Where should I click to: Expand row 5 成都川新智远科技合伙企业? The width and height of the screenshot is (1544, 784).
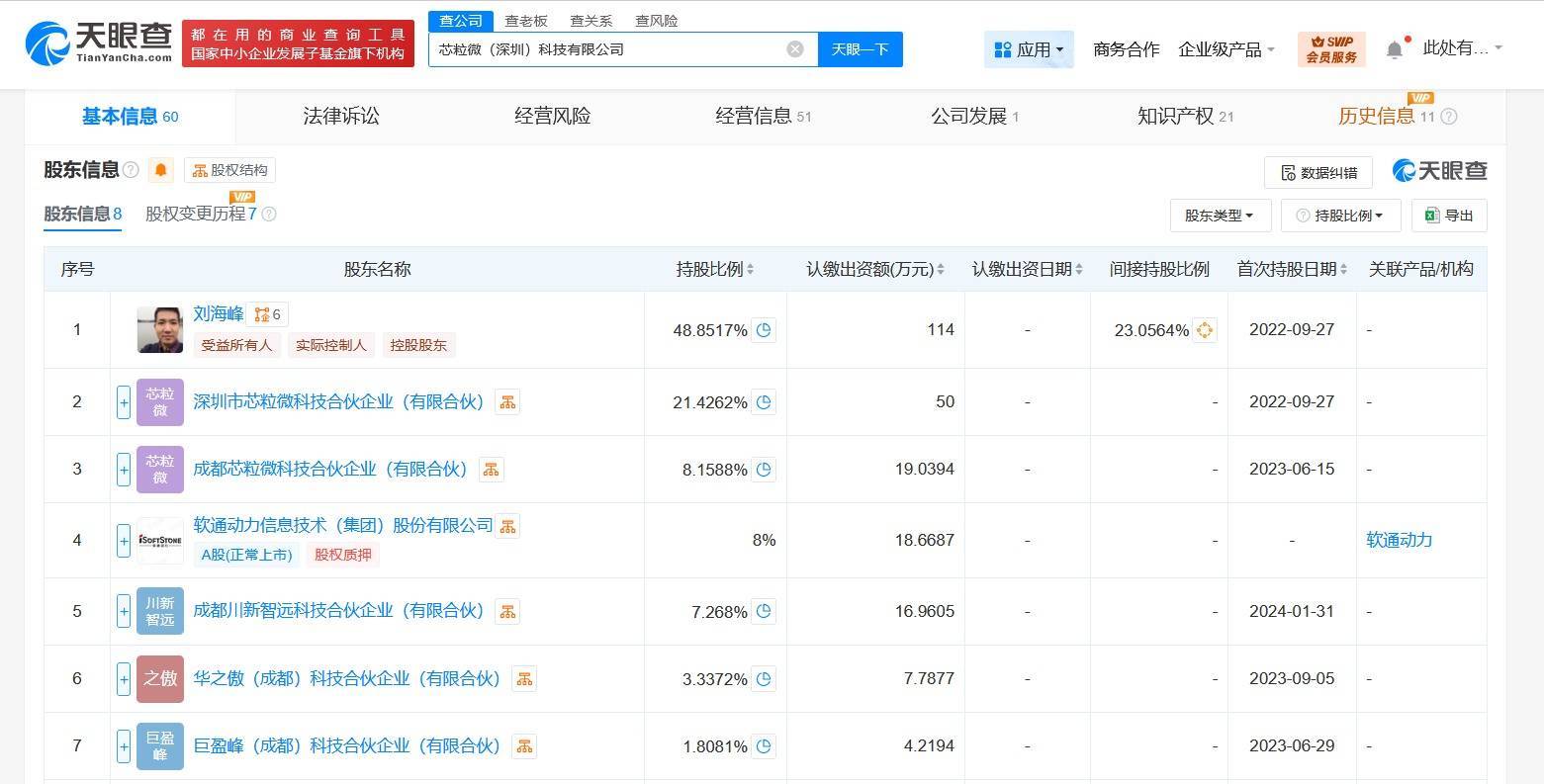coord(124,612)
